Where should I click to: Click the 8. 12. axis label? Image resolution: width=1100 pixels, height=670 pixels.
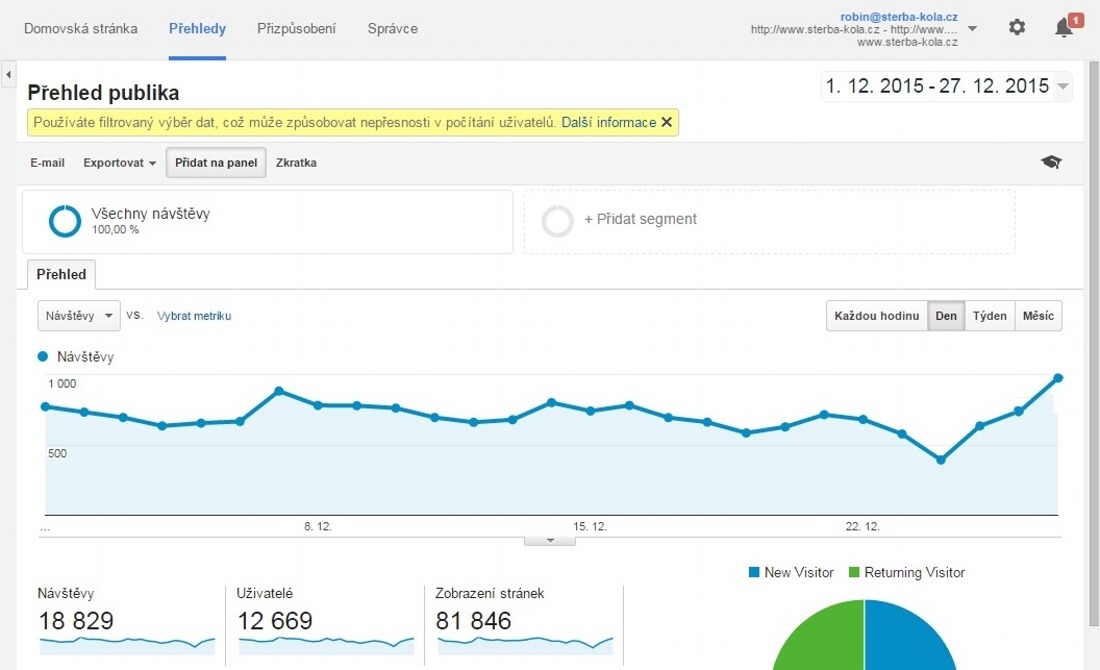pos(318,526)
